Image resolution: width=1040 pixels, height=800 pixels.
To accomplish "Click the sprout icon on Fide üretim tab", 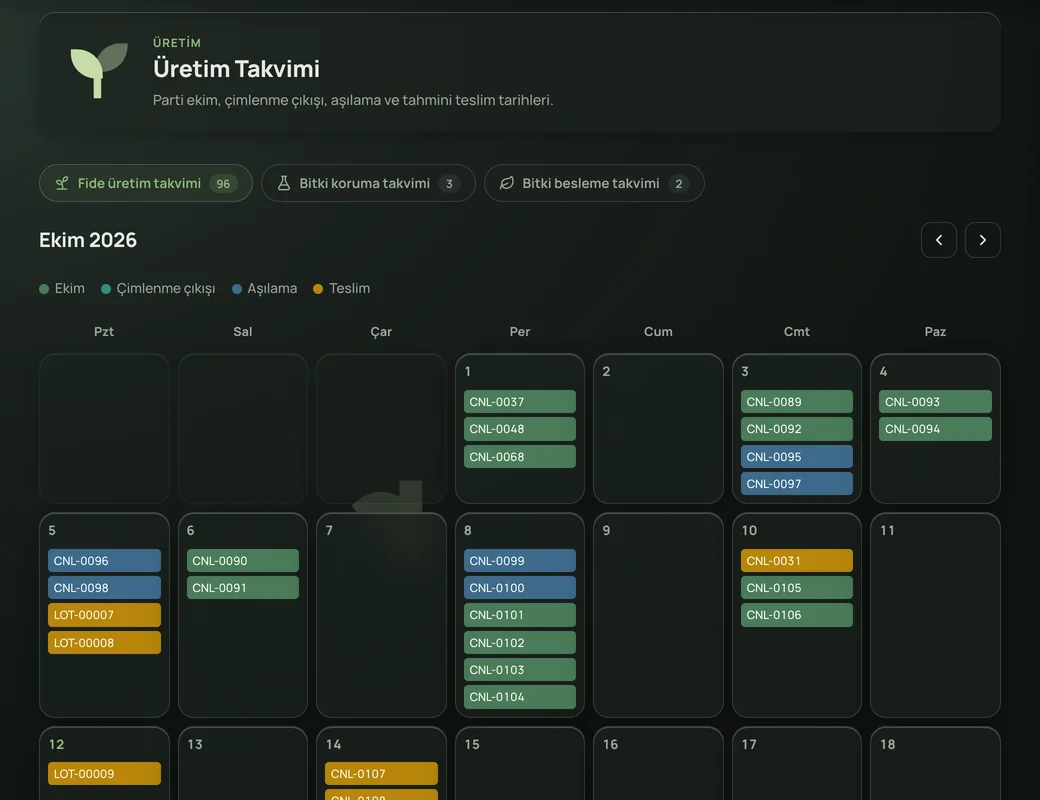I will (62, 183).
